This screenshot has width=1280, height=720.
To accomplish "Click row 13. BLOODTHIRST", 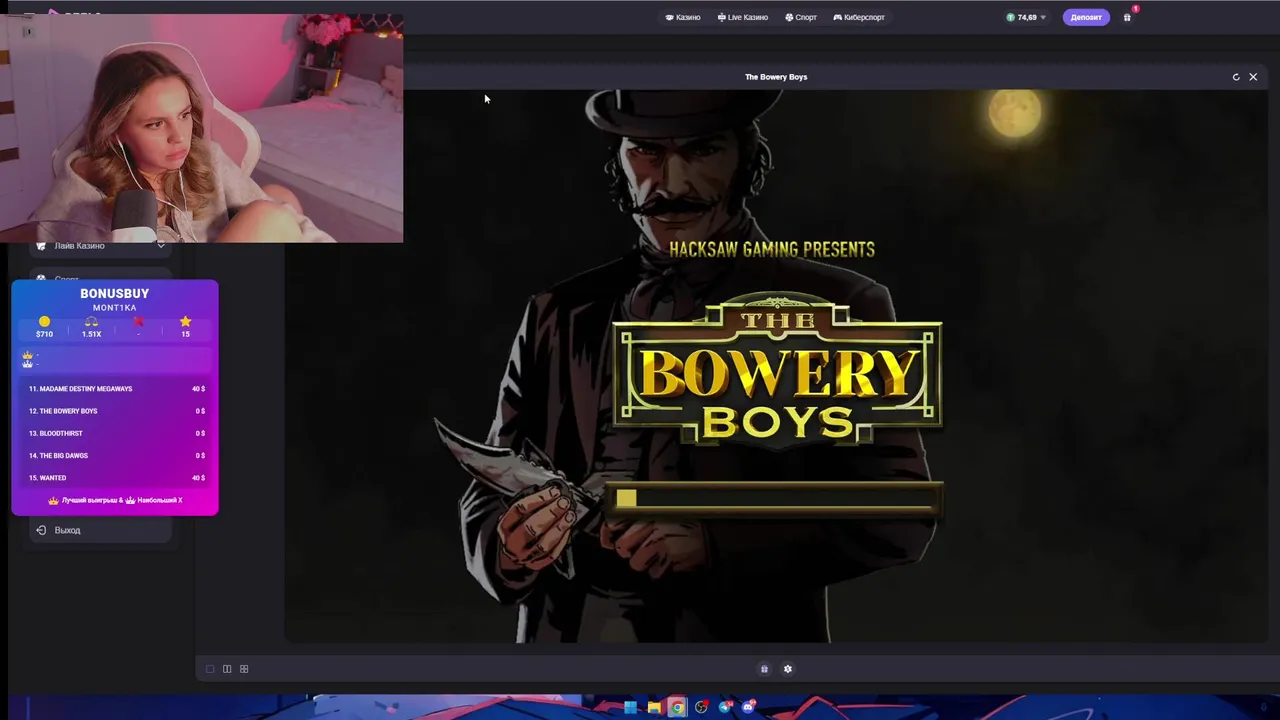I will [116, 433].
